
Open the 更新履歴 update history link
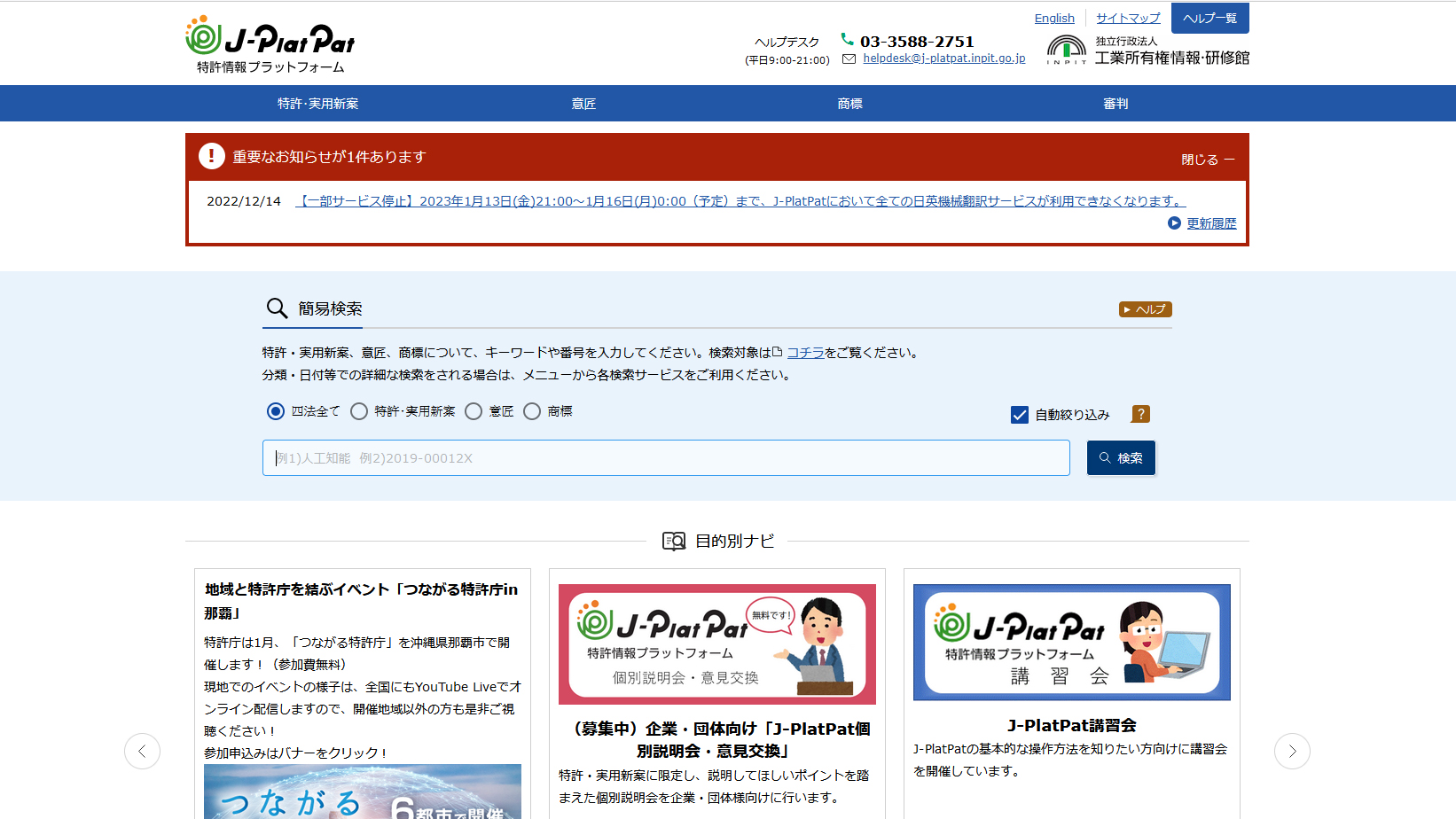[x=1210, y=223]
